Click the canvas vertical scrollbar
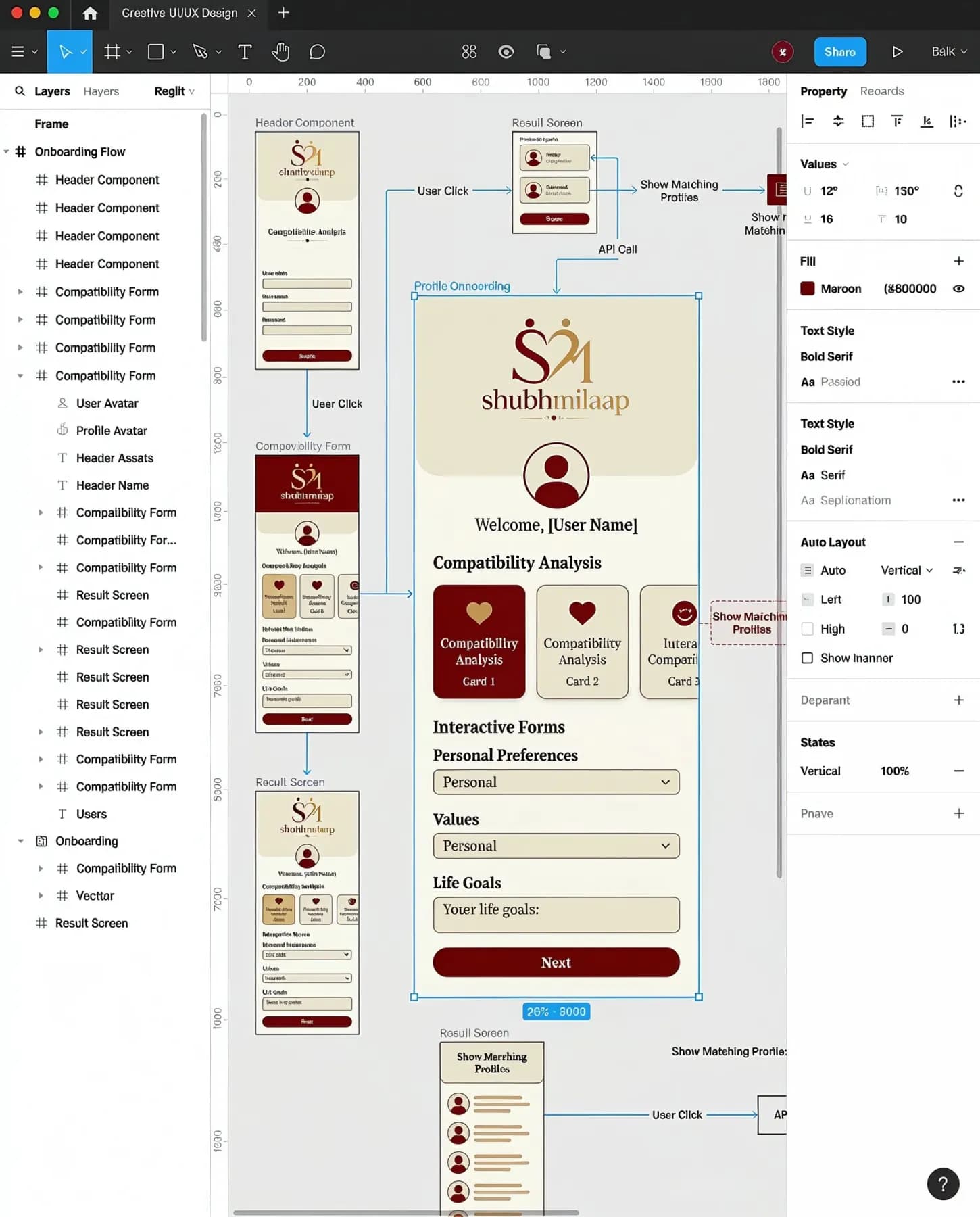The height and width of the screenshot is (1217, 980). 779,502
